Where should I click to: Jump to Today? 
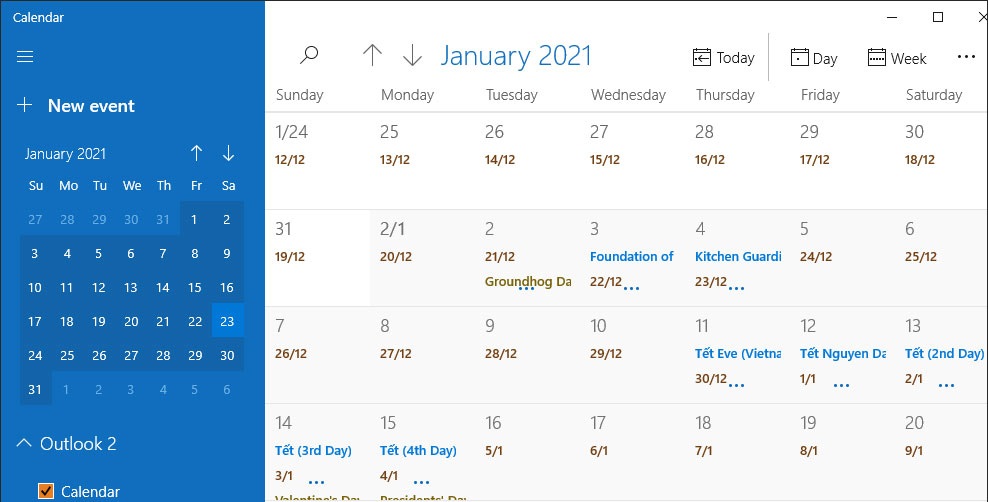(724, 58)
